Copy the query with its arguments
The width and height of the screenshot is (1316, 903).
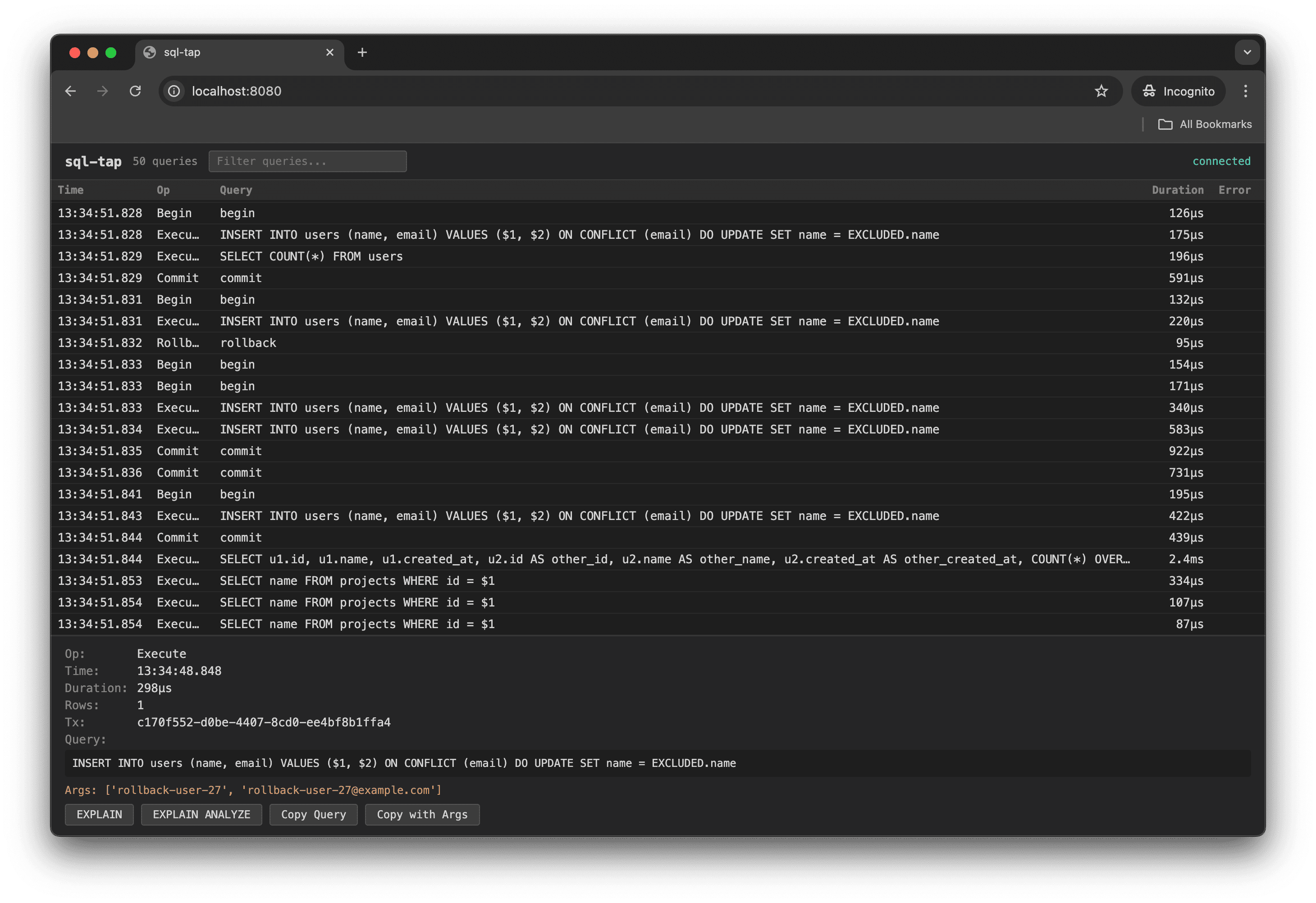pyautogui.click(x=422, y=815)
